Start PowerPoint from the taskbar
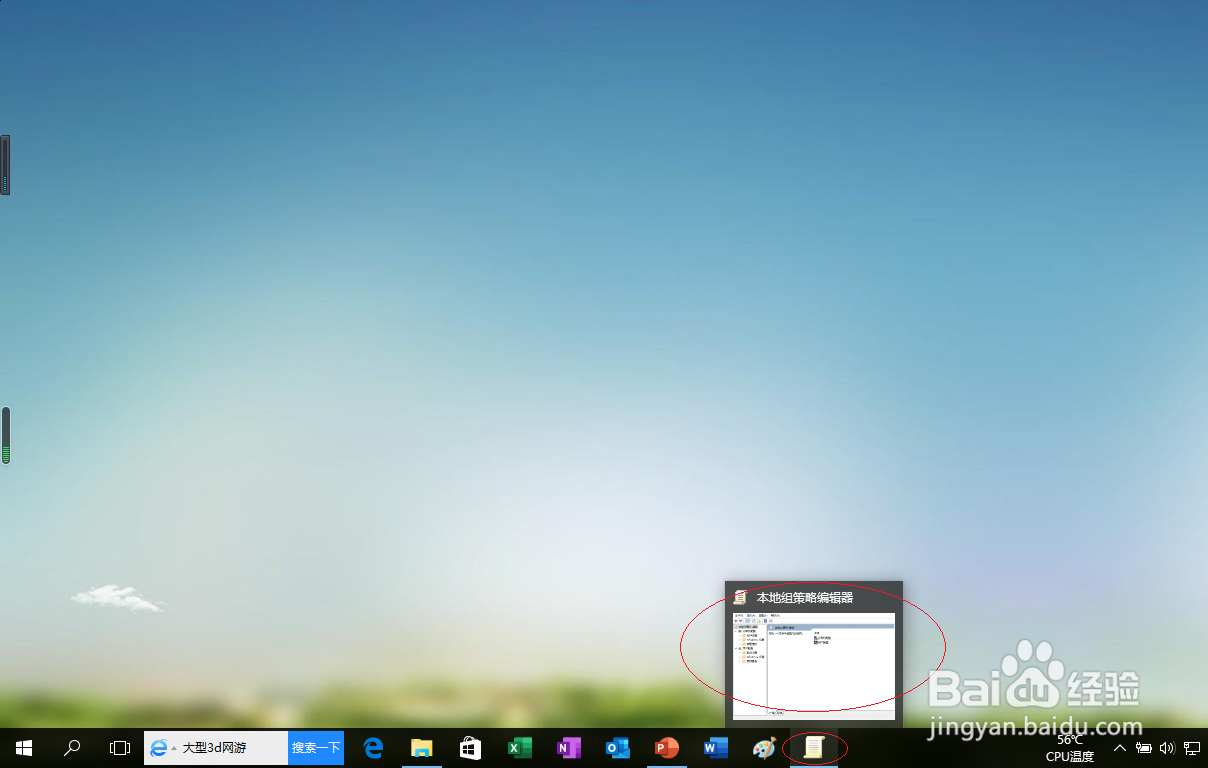Image resolution: width=1208 pixels, height=768 pixels. click(666, 747)
